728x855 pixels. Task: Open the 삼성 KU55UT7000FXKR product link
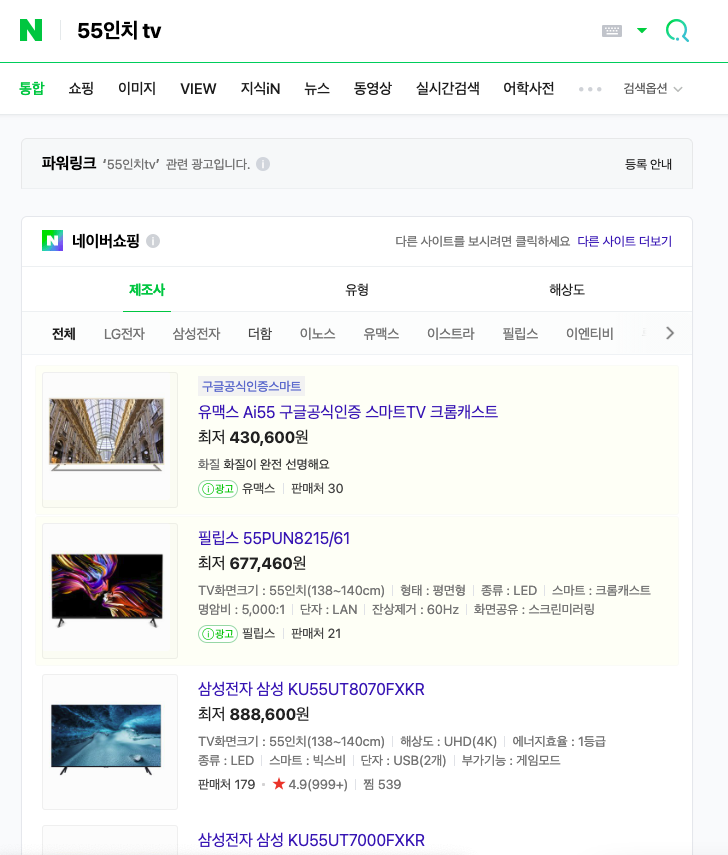[x=311, y=840]
